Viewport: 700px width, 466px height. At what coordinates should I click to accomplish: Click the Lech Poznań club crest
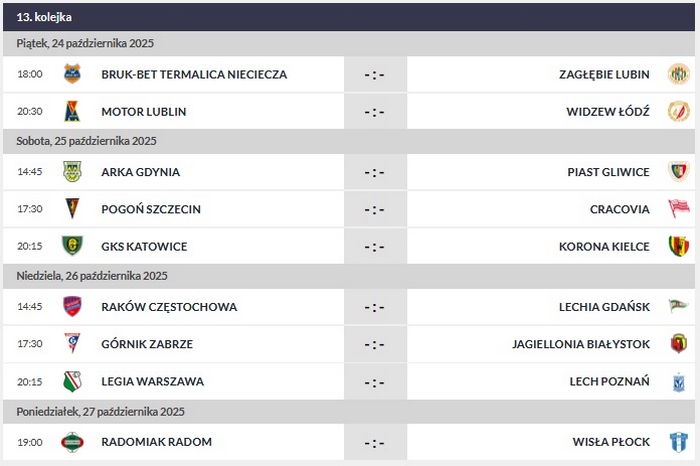point(679,381)
